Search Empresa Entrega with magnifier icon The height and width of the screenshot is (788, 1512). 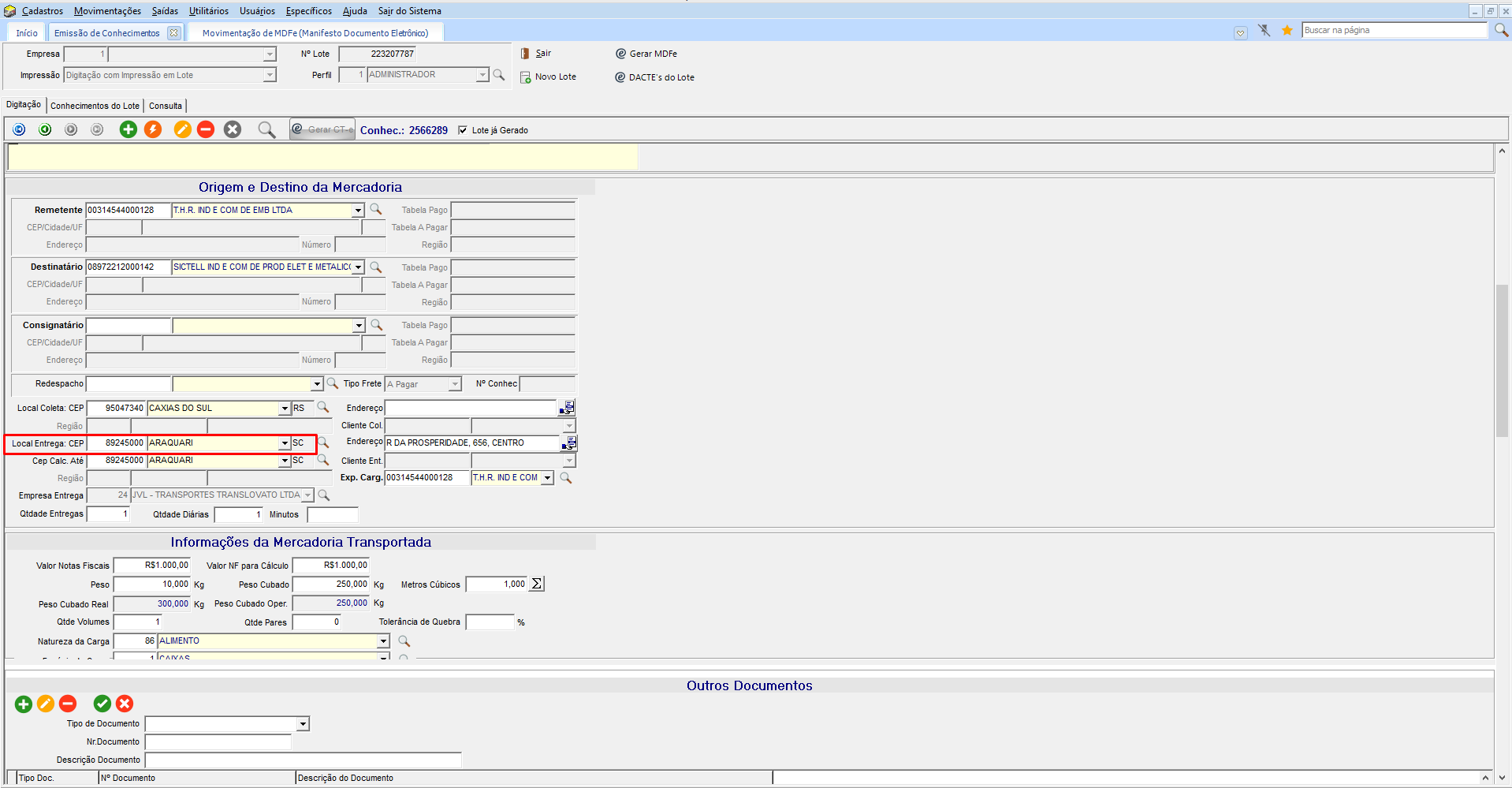point(323,495)
